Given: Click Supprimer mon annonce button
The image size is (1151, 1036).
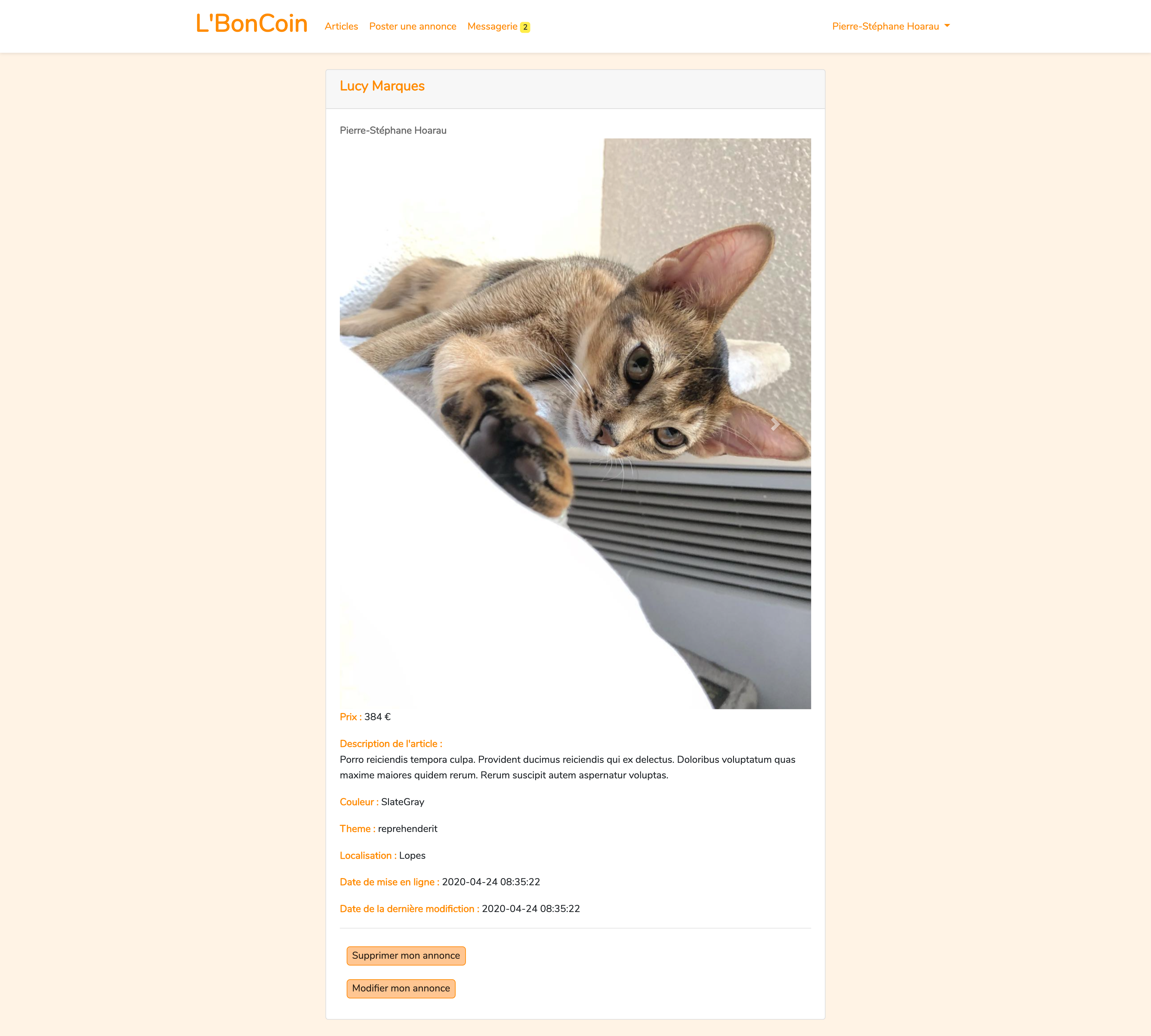Looking at the screenshot, I should tap(406, 956).
